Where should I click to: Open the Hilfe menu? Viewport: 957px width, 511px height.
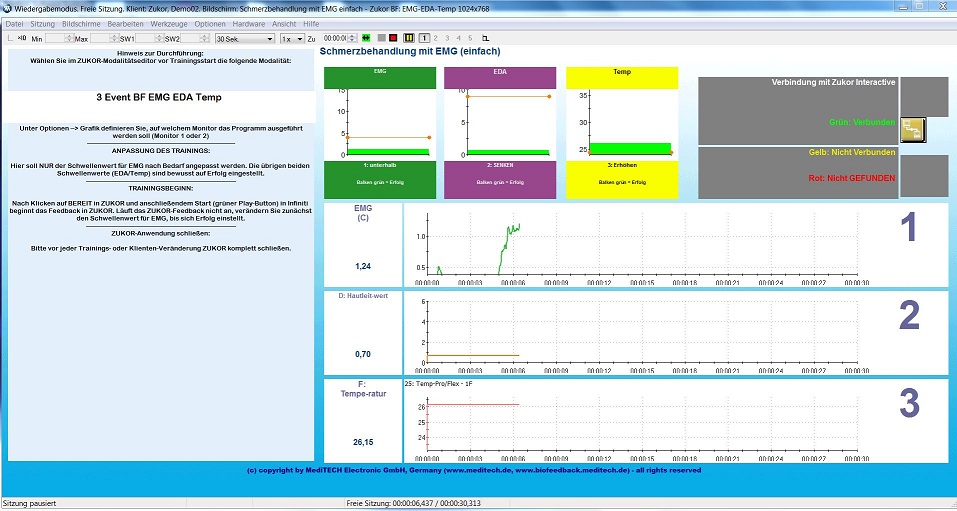[311, 24]
